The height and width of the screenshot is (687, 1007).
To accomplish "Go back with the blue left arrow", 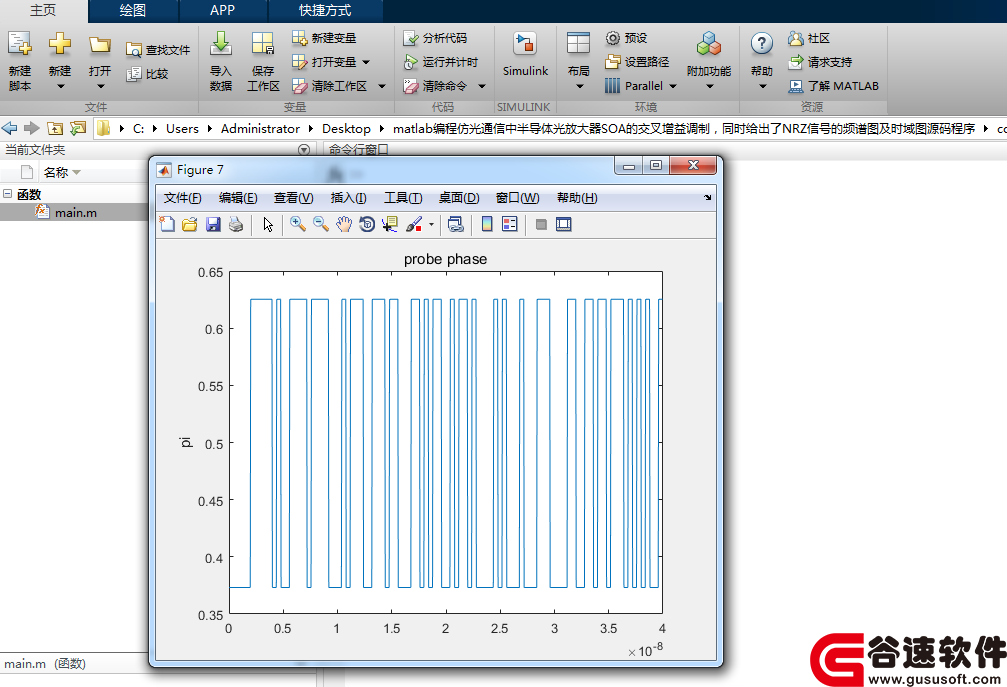I will tap(10, 128).
